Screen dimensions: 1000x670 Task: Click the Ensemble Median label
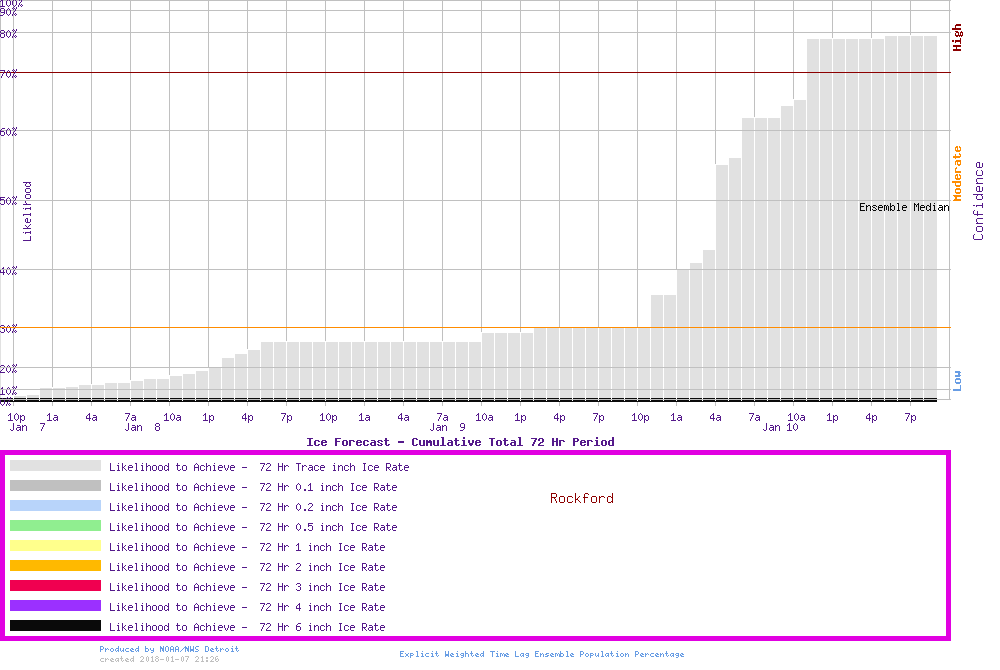point(904,208)
